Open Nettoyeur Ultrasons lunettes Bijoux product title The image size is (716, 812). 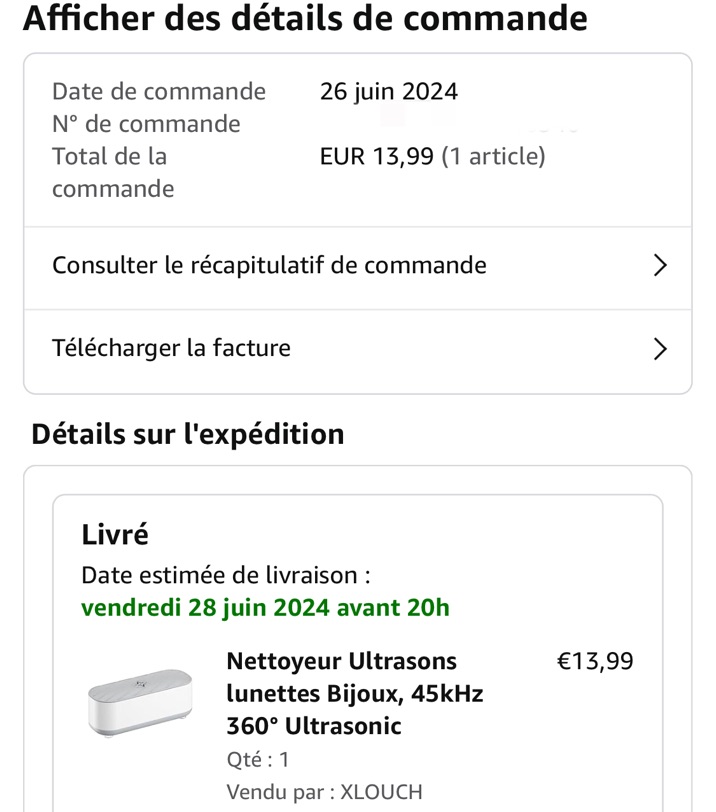coord(355,693)
